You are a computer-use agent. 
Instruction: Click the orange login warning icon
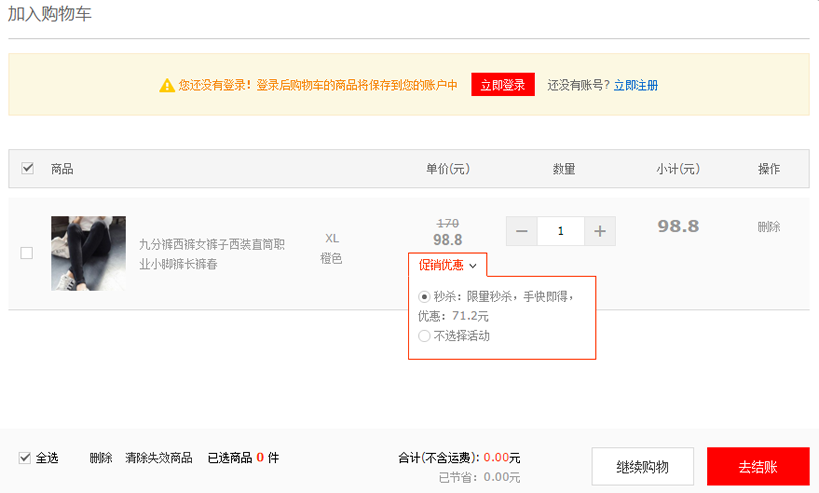[167, 86]
